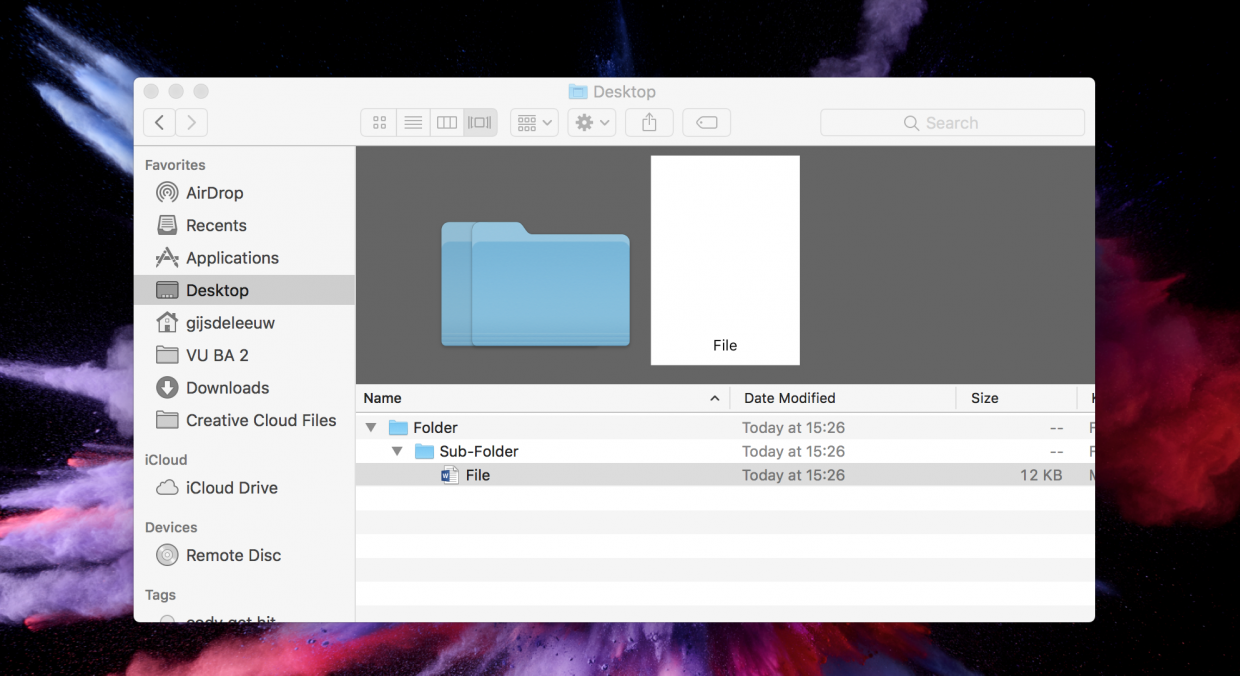Select Cover Flow view mode

[480, 123]
